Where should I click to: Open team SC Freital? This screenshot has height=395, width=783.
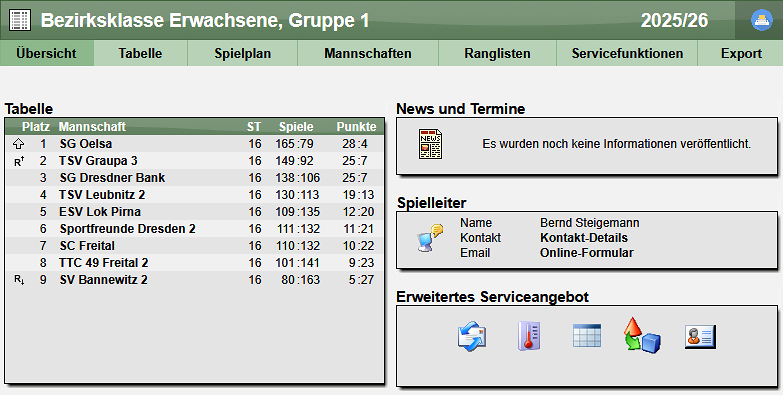[x=87, y=246]
